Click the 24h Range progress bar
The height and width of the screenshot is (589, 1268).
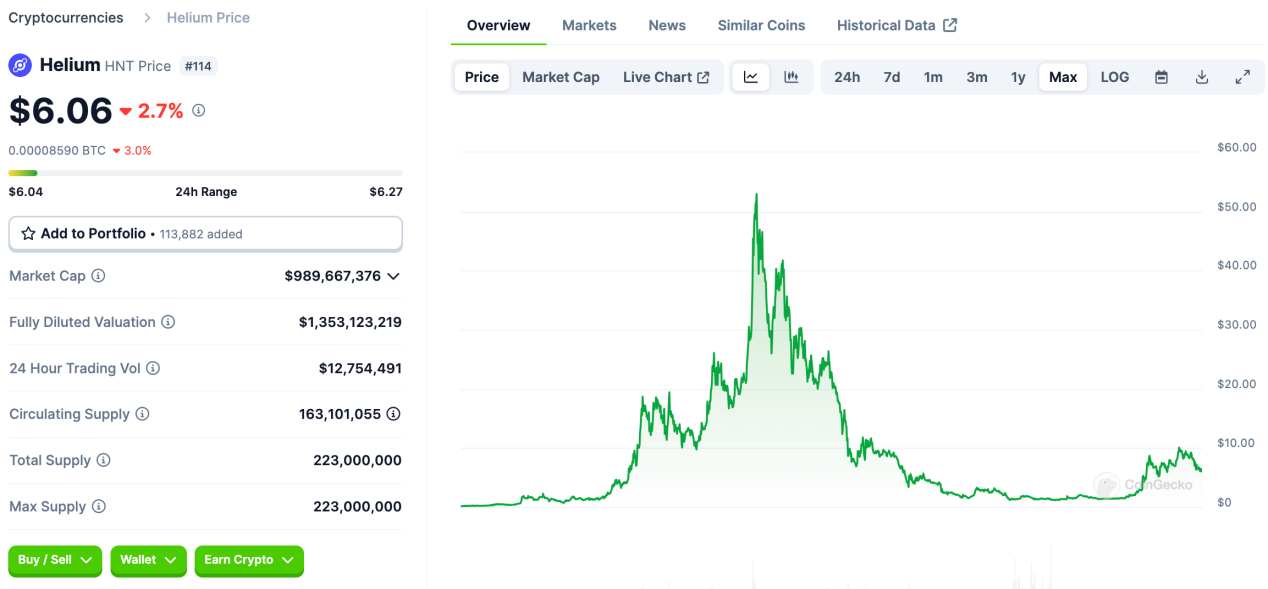point(205,172)
